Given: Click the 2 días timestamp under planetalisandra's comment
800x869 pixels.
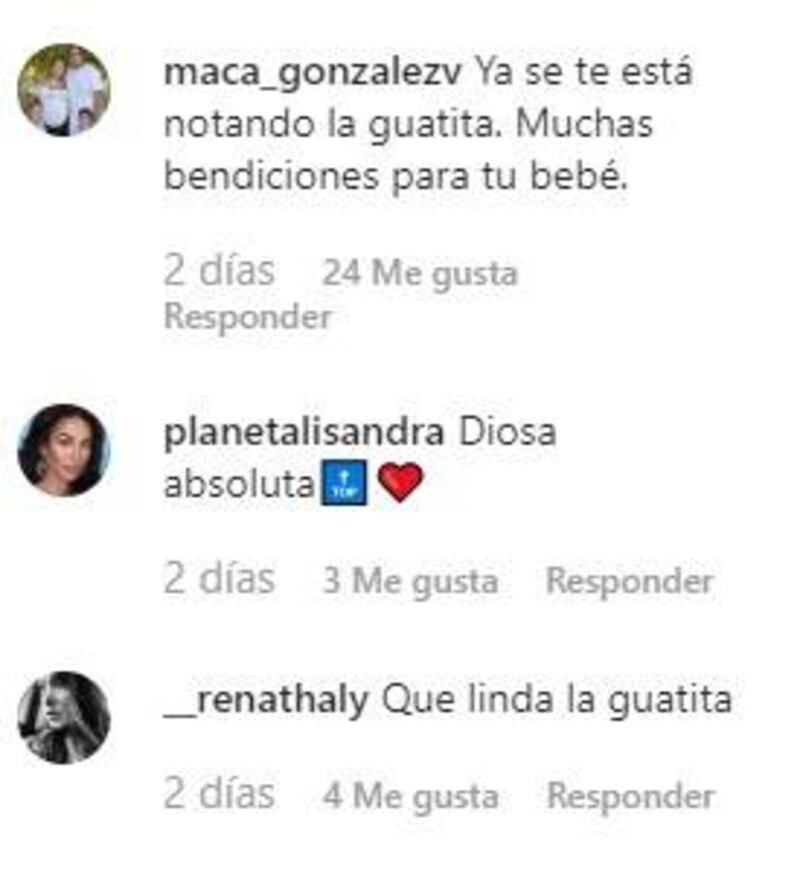Looking at the screenshot, I should click(219, 579).
